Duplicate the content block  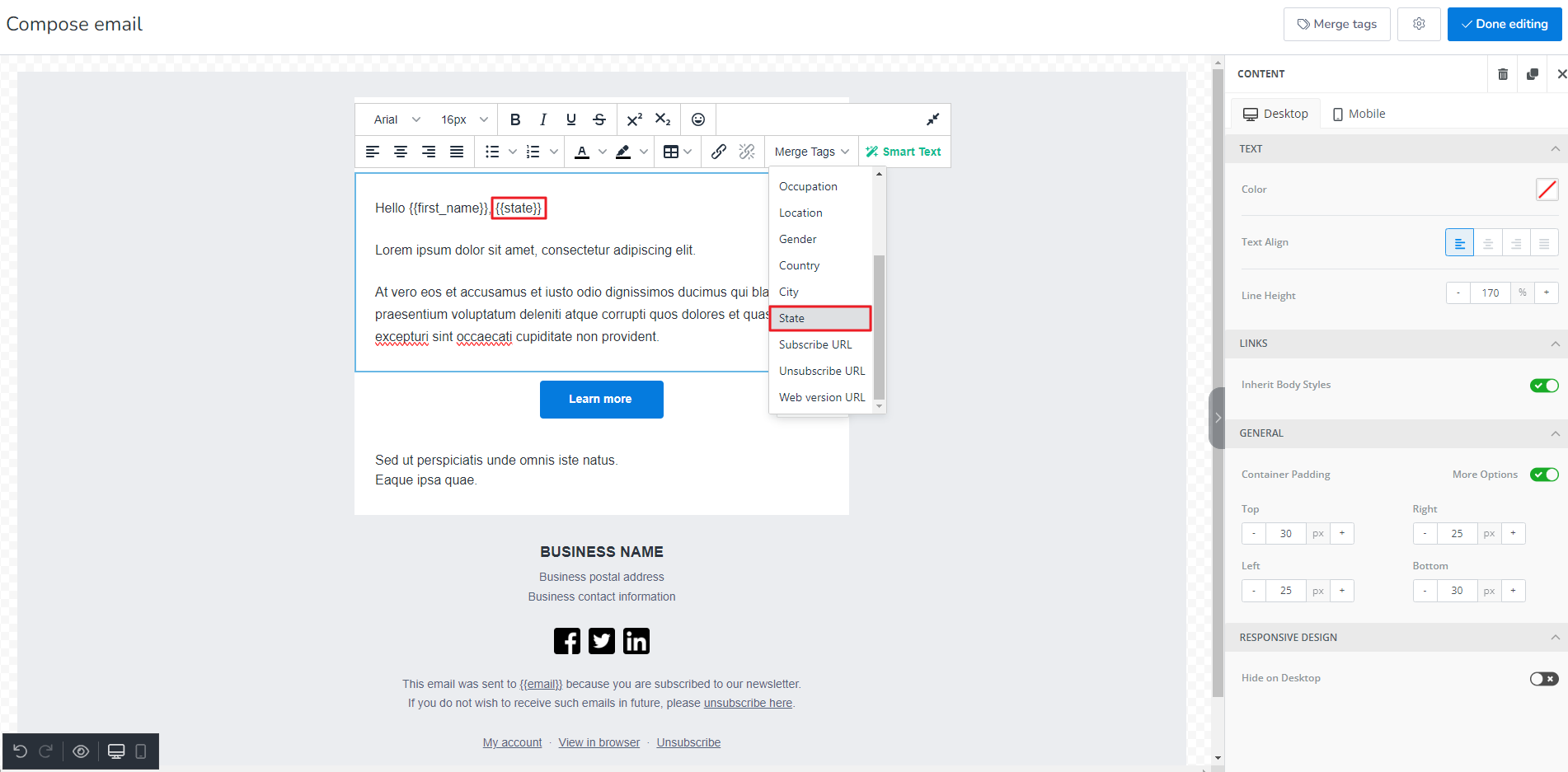tap(1533, 74)
